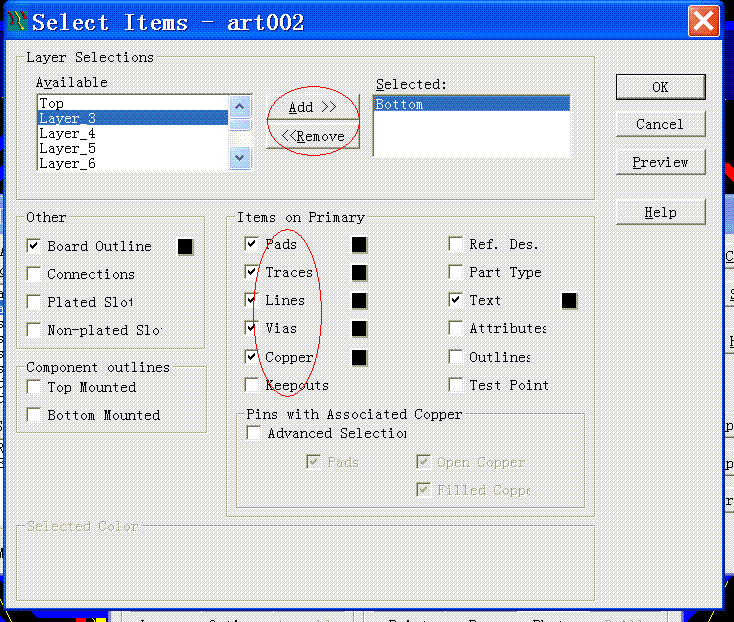Select Layer_5 in Available list

(132, 148)
